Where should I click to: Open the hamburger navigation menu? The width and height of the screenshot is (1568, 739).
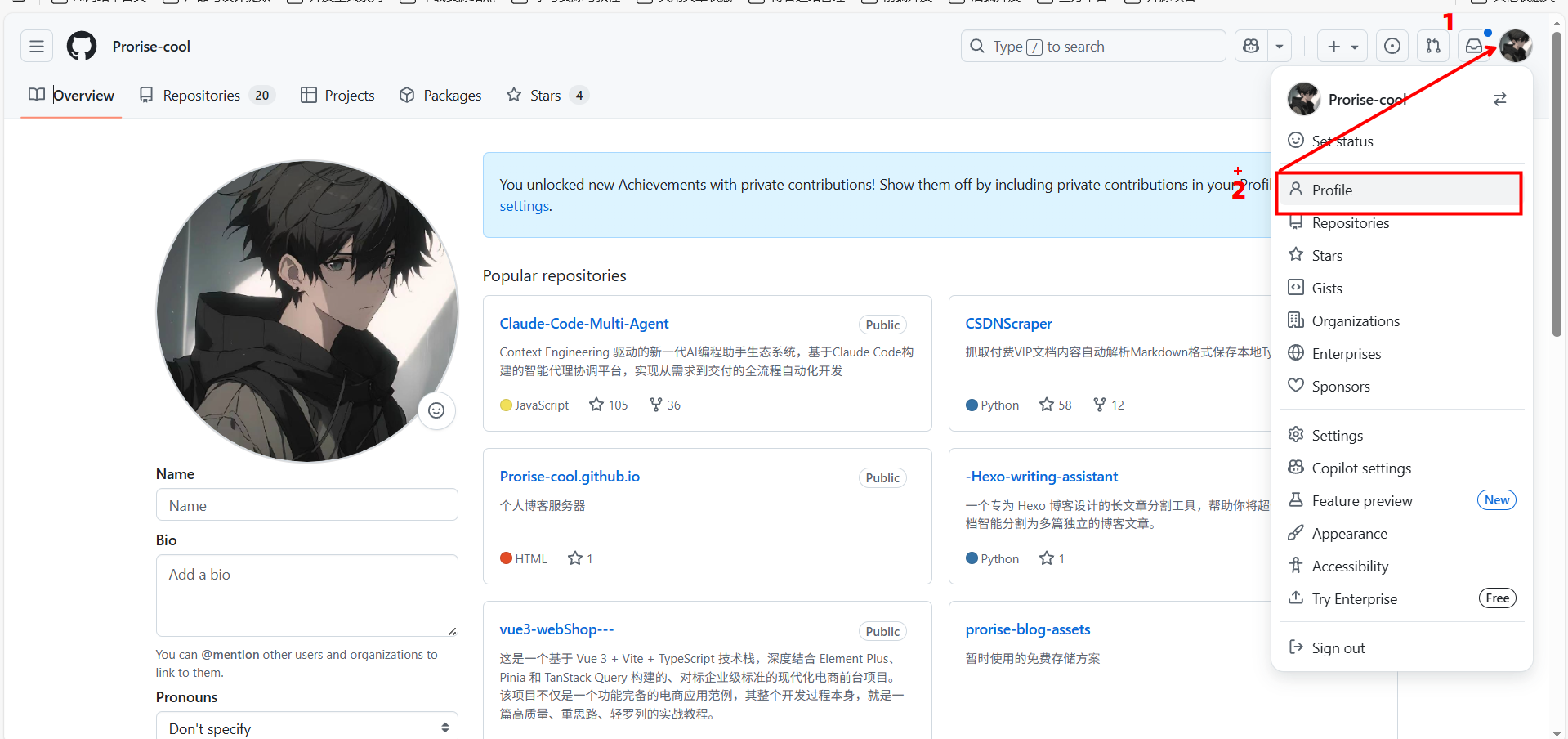pos(37,47)
